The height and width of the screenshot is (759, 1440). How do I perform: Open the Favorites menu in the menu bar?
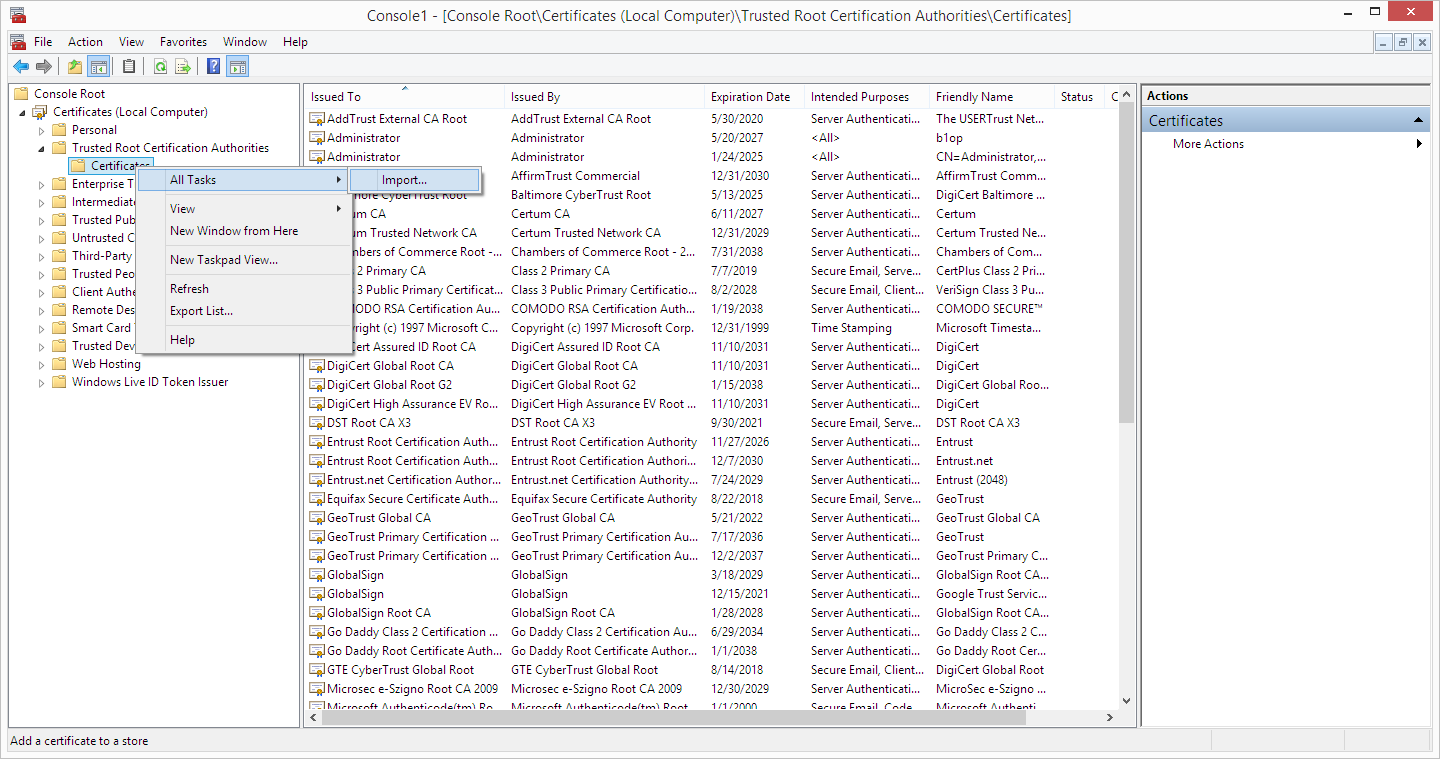[183, 42]
